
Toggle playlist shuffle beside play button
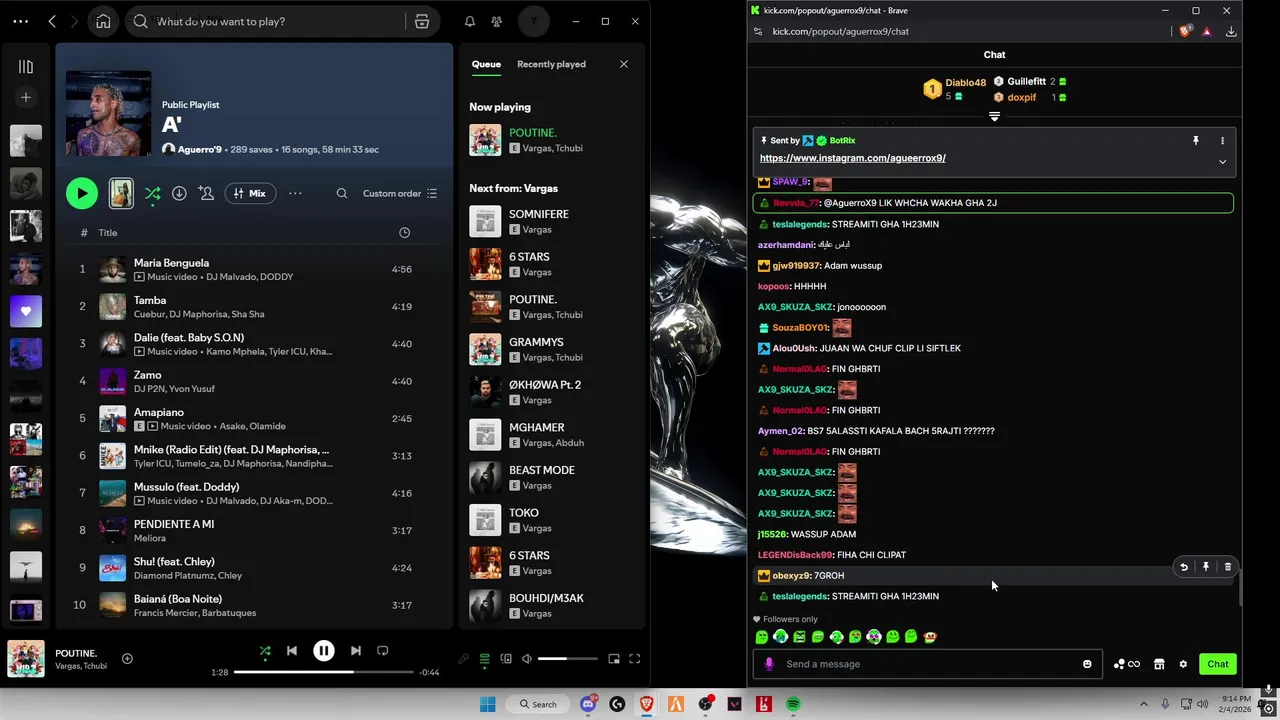(x=152, y=194)
